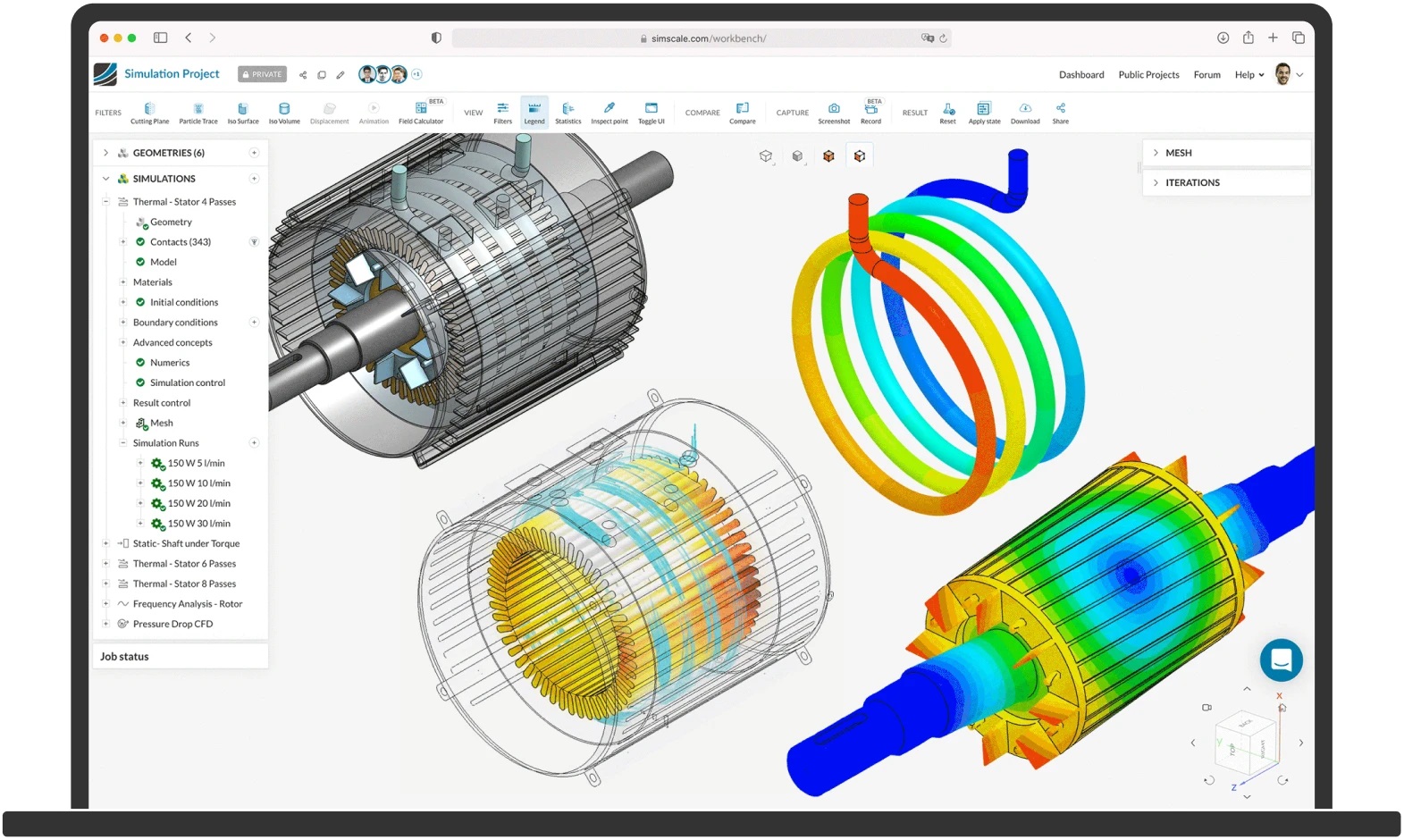Image resolution: width=1404 pixels, height=840 pixels.
Task: Expand the ITERATIONS panel
Action: (1191, 182)
